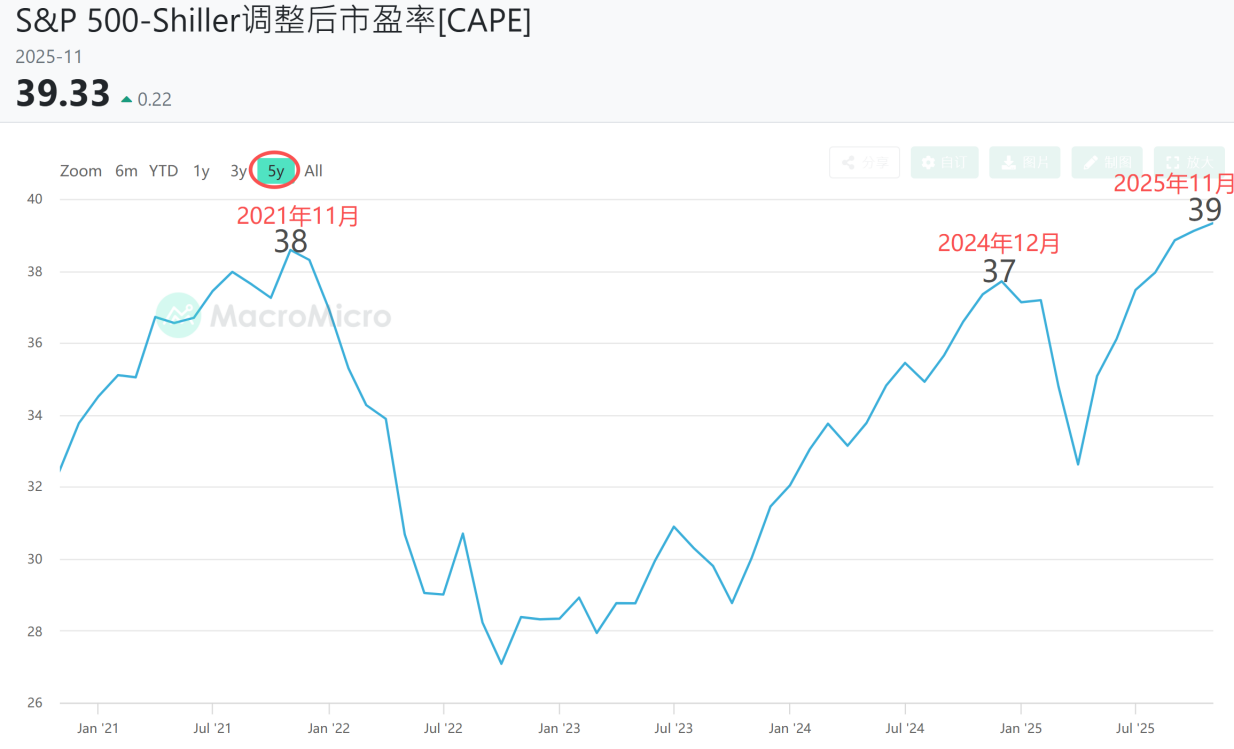This screenshot has height=749, width=1234.
Task: Enable the YTD range view
Action: pyautogui.click(x=162, y=170)
